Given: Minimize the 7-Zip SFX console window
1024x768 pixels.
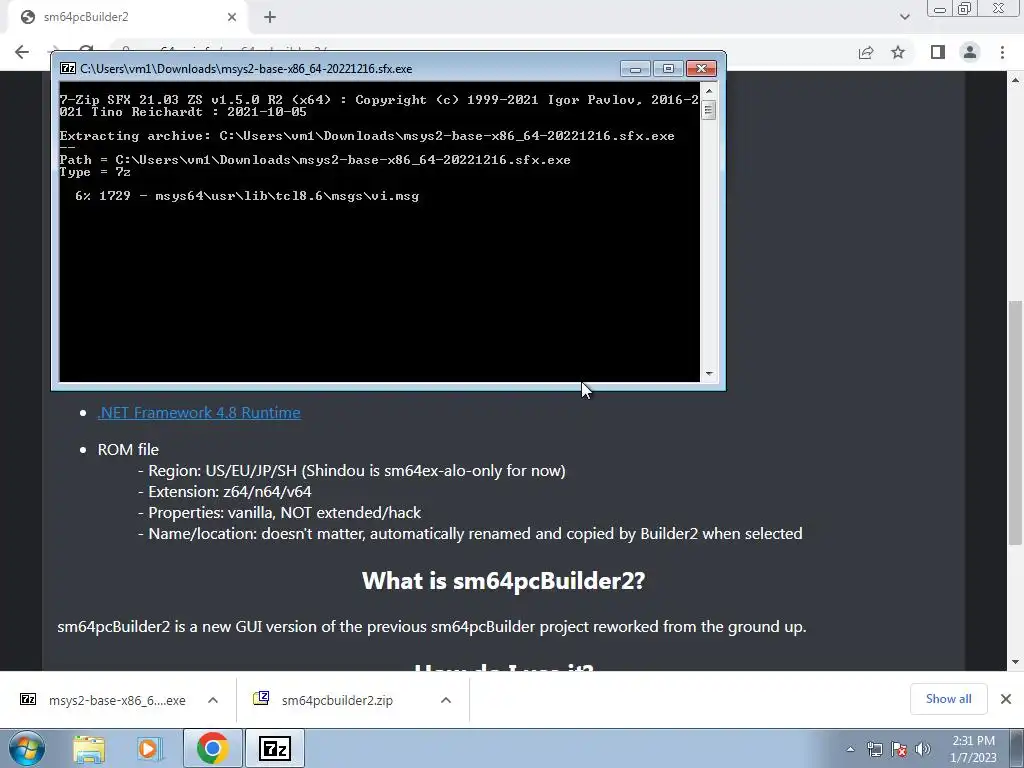Looking at the screenshot, I should pos(635,69).
